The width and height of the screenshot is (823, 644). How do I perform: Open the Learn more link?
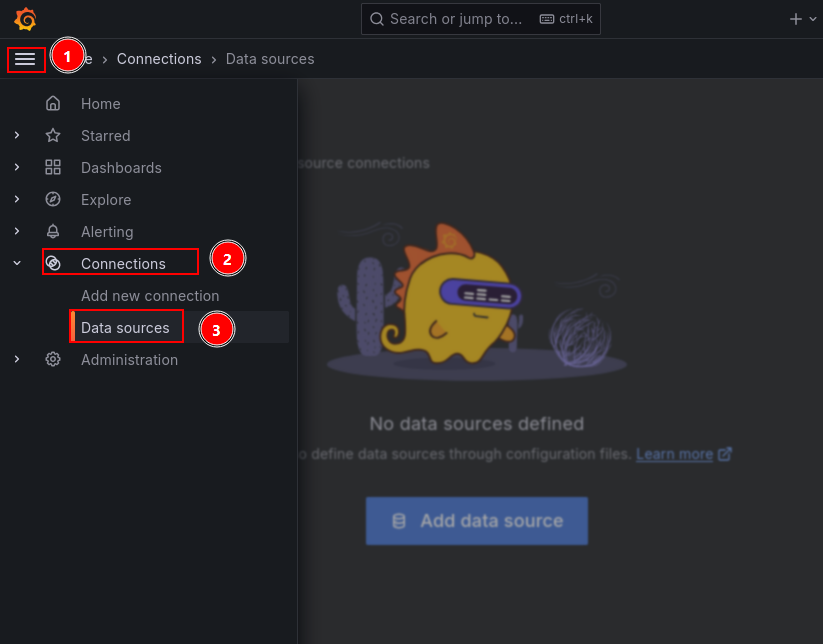pyautogui.click(x=674, y=454)
